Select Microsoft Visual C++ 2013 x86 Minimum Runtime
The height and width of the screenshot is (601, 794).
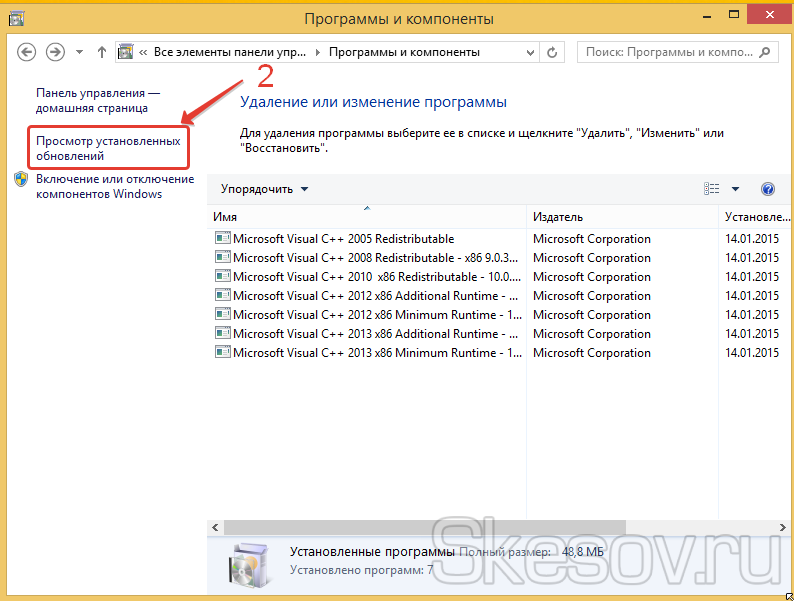[x=375, y=353]
